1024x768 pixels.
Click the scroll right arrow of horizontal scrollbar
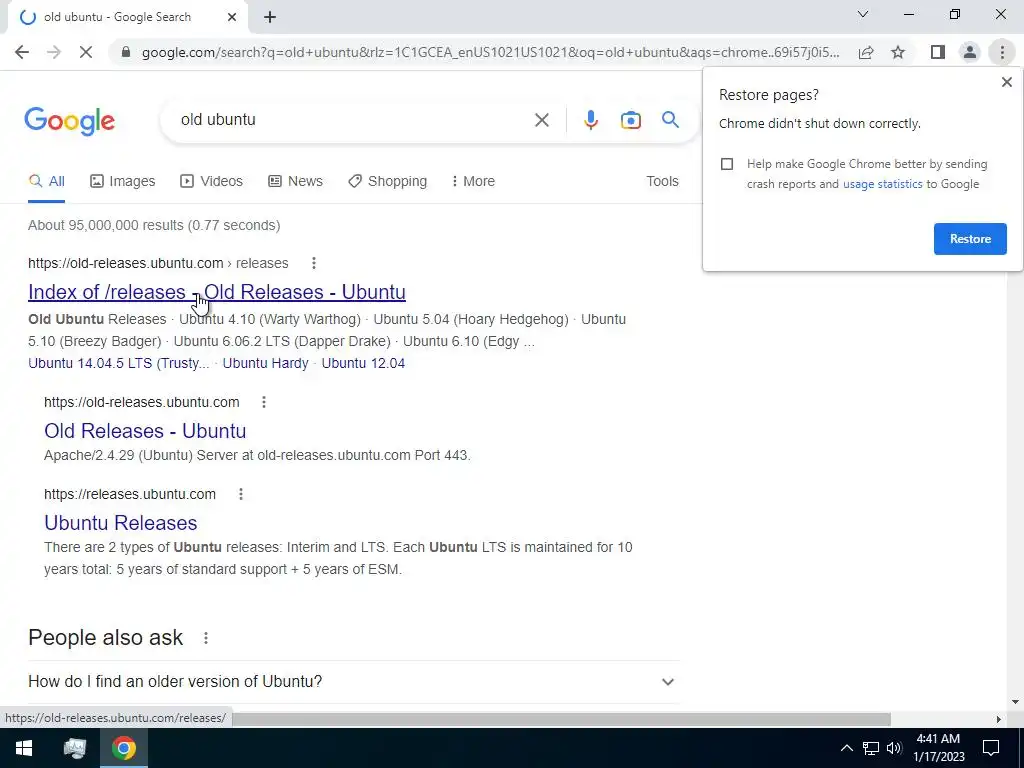[998, 719]
